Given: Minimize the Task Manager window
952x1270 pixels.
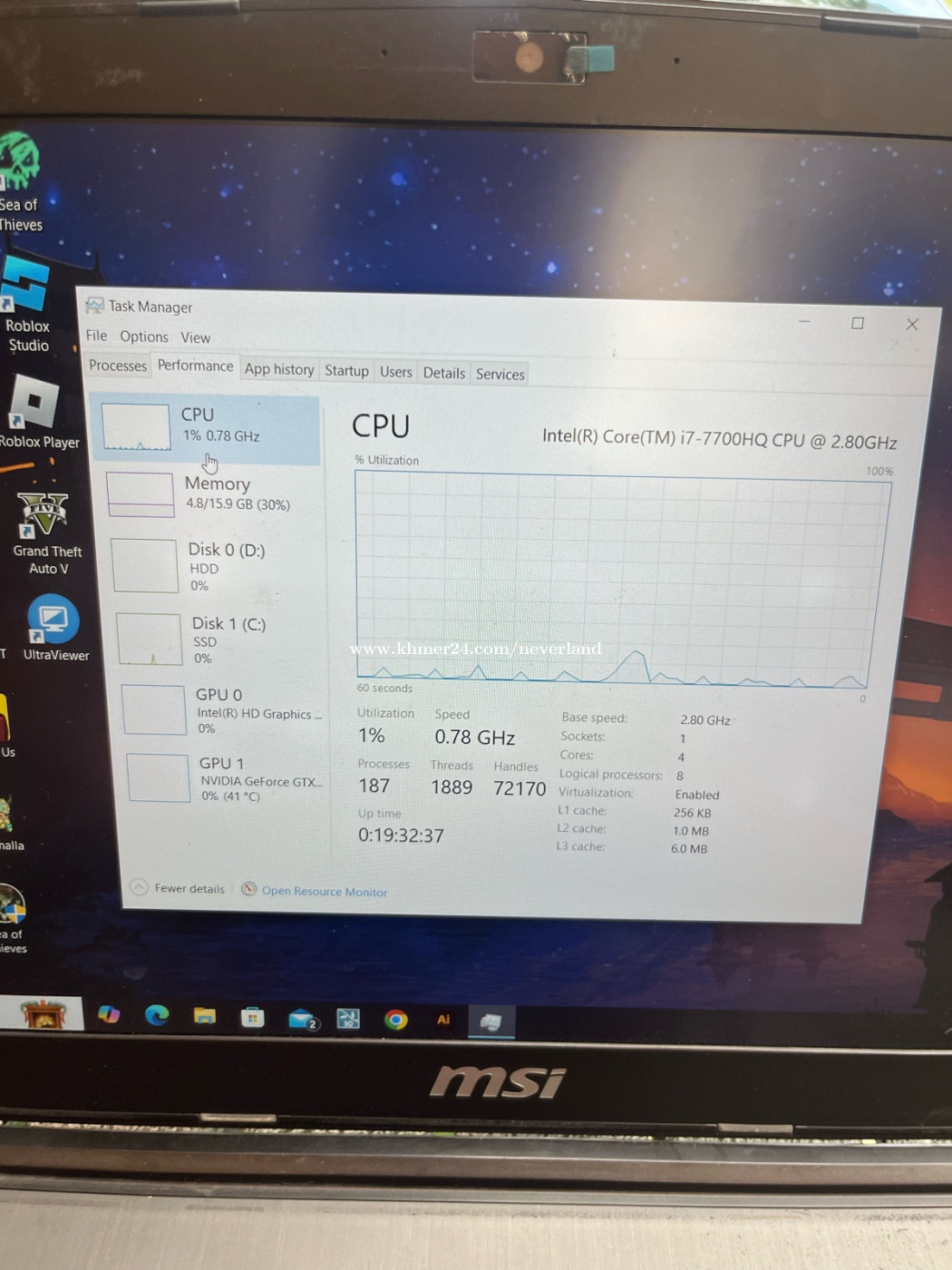Looking at the screenshot, I should (804, 322).
